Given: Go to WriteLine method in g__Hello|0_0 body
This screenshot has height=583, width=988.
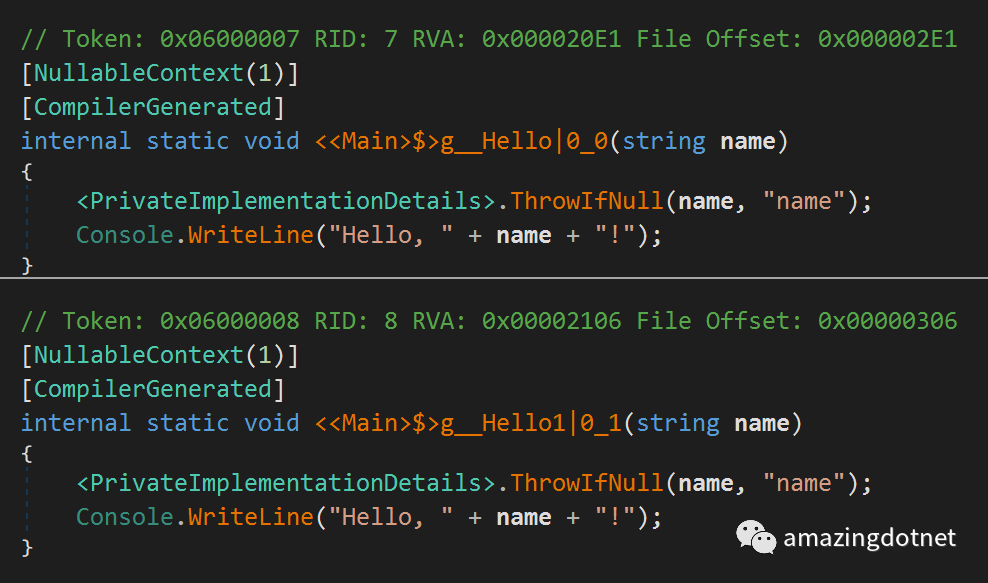Looking at the screenshot, I should point(251,236).
